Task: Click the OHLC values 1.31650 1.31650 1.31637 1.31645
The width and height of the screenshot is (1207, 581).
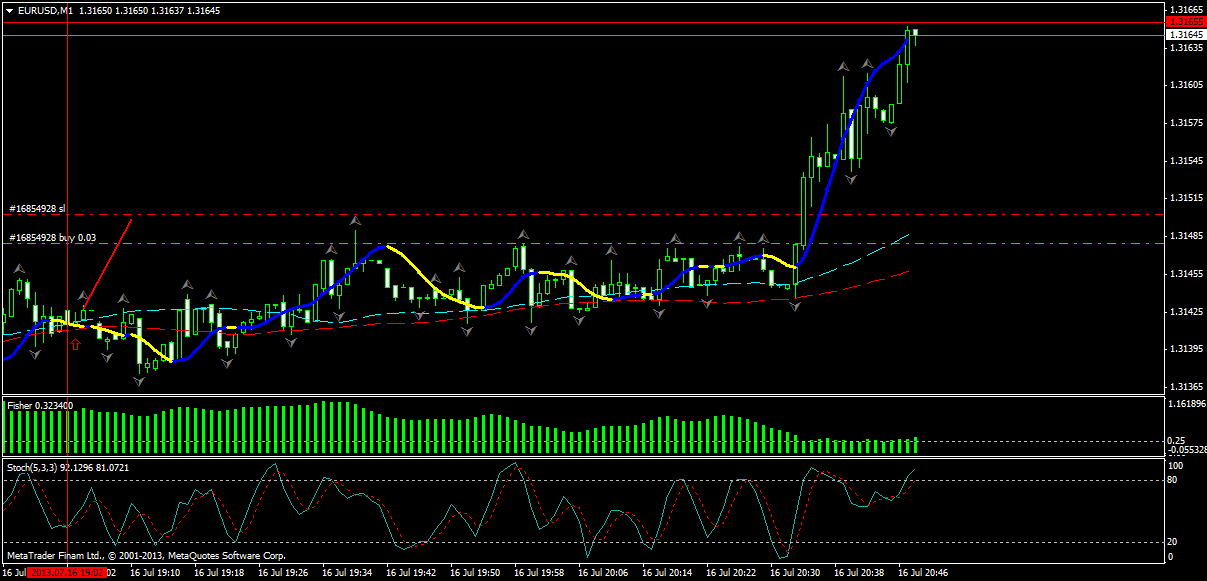Action: [149, 10]
